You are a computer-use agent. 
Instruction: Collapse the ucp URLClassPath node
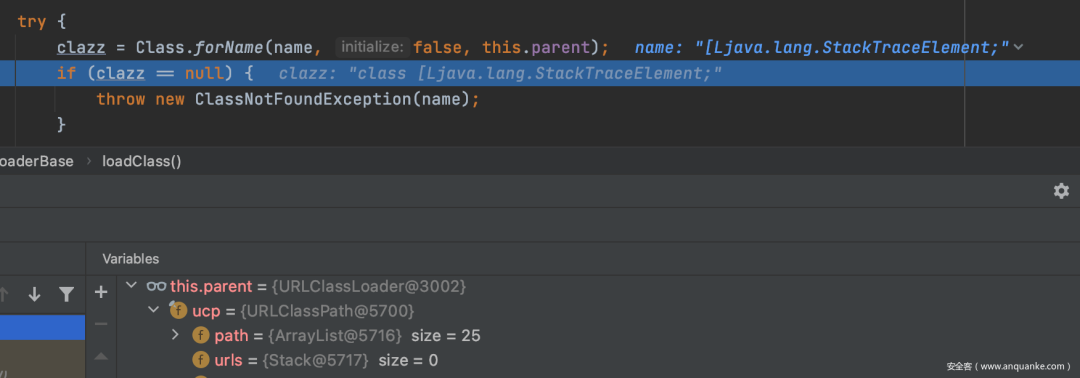pyautogui.click(x=154, y=311)
